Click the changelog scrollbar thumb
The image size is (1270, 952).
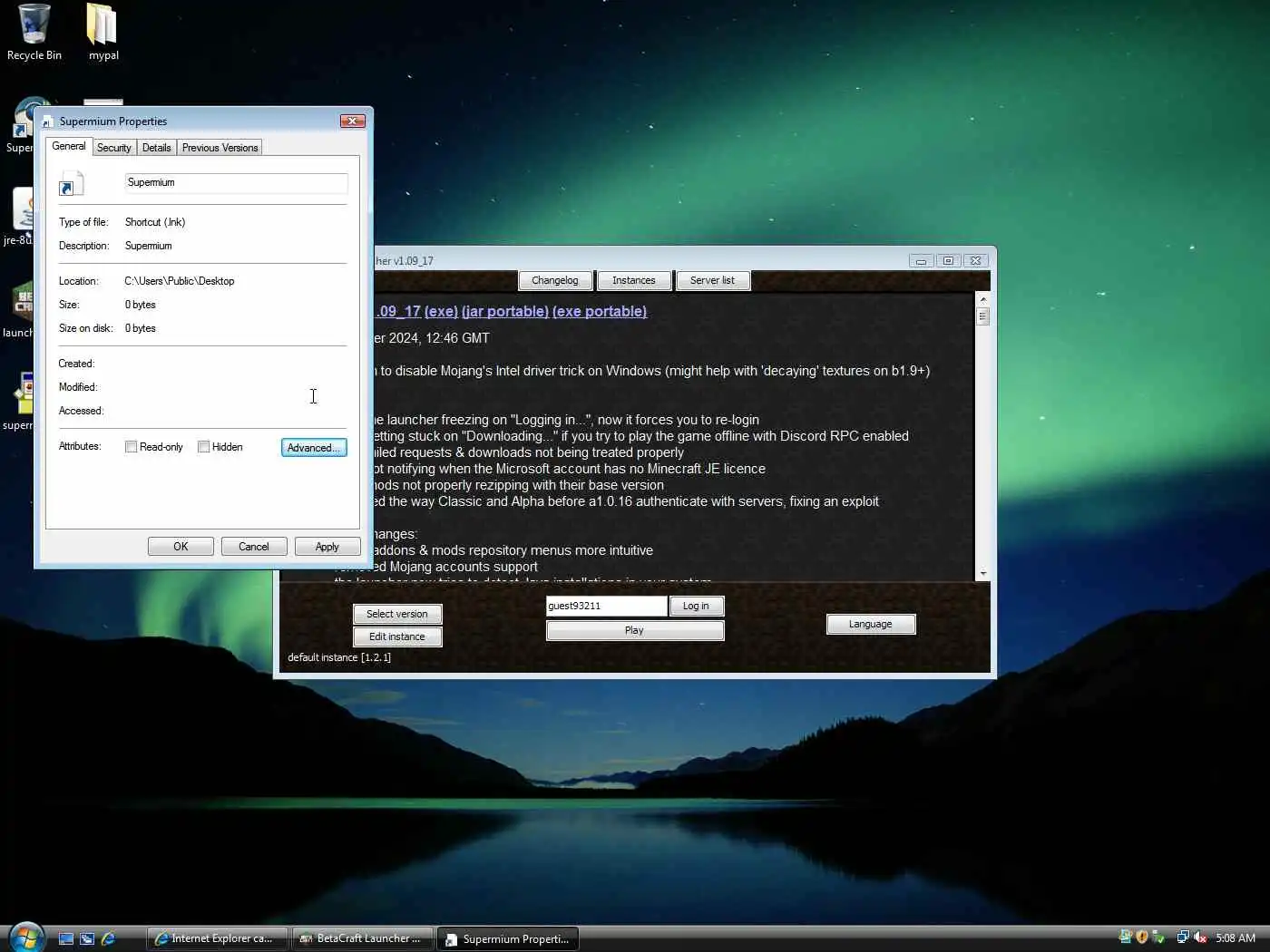983,316
